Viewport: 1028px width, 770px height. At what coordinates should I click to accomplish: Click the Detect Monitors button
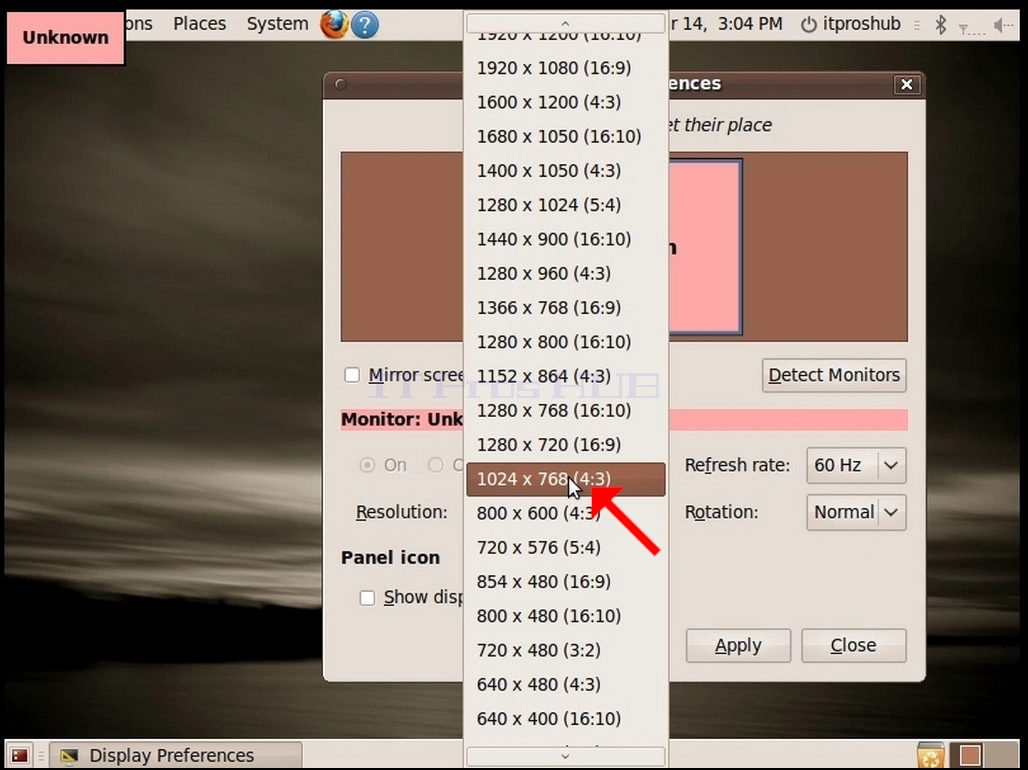[834, 375]
